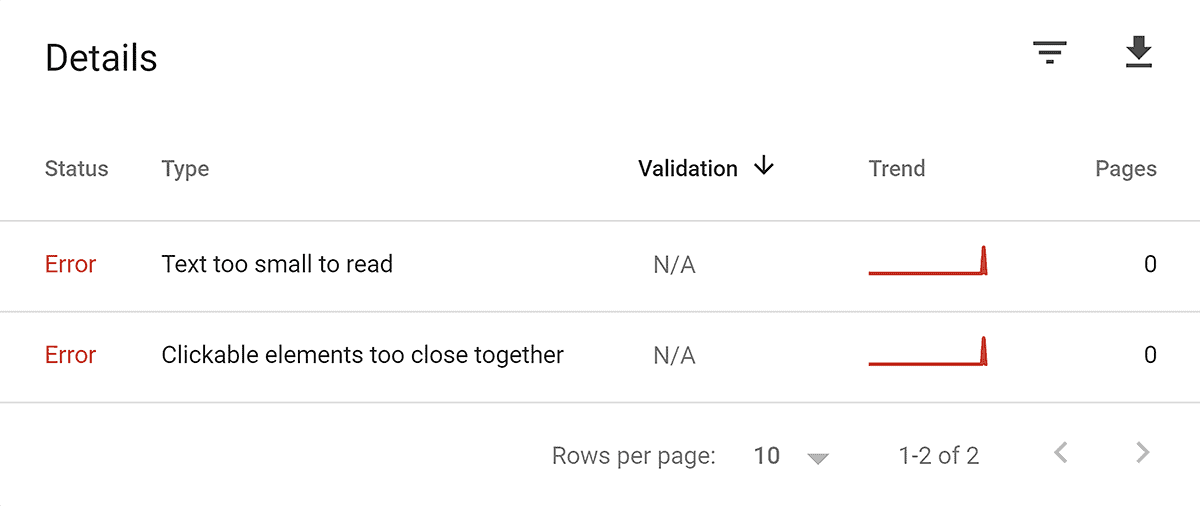Click N/A validation for Text too small
The image size is (1200, 506).
[674, 265]
